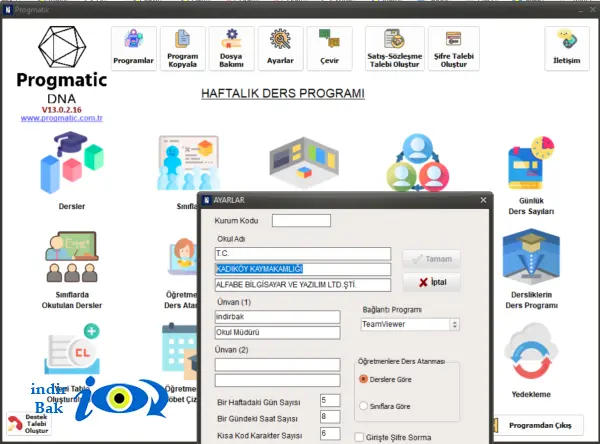
Task: Open the Programlar toolbar icon
Action: [x=134, y=48]
